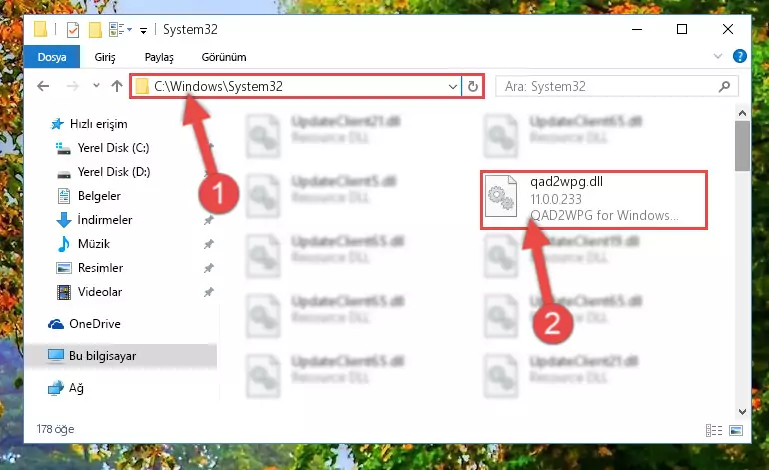This screenshot has height=470, width=769.
Task: Open the Dosya menu tab
Action: coord(51,57)
